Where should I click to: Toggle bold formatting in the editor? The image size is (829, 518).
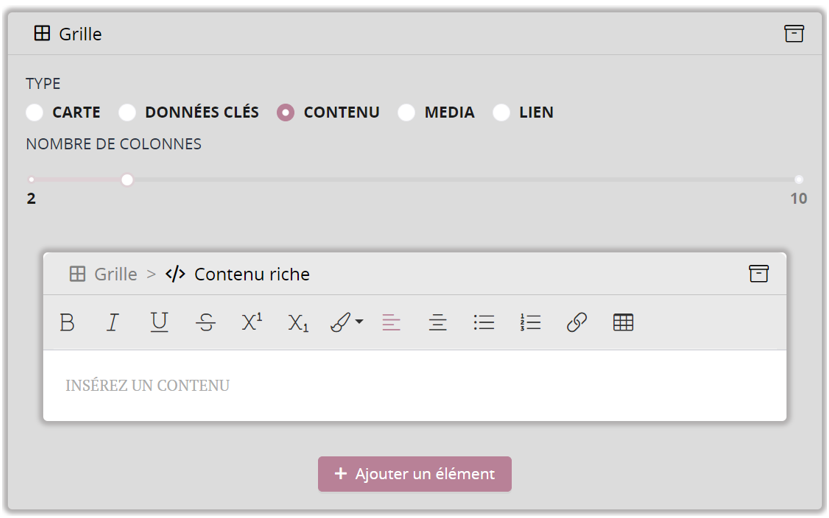pos(67,322)
